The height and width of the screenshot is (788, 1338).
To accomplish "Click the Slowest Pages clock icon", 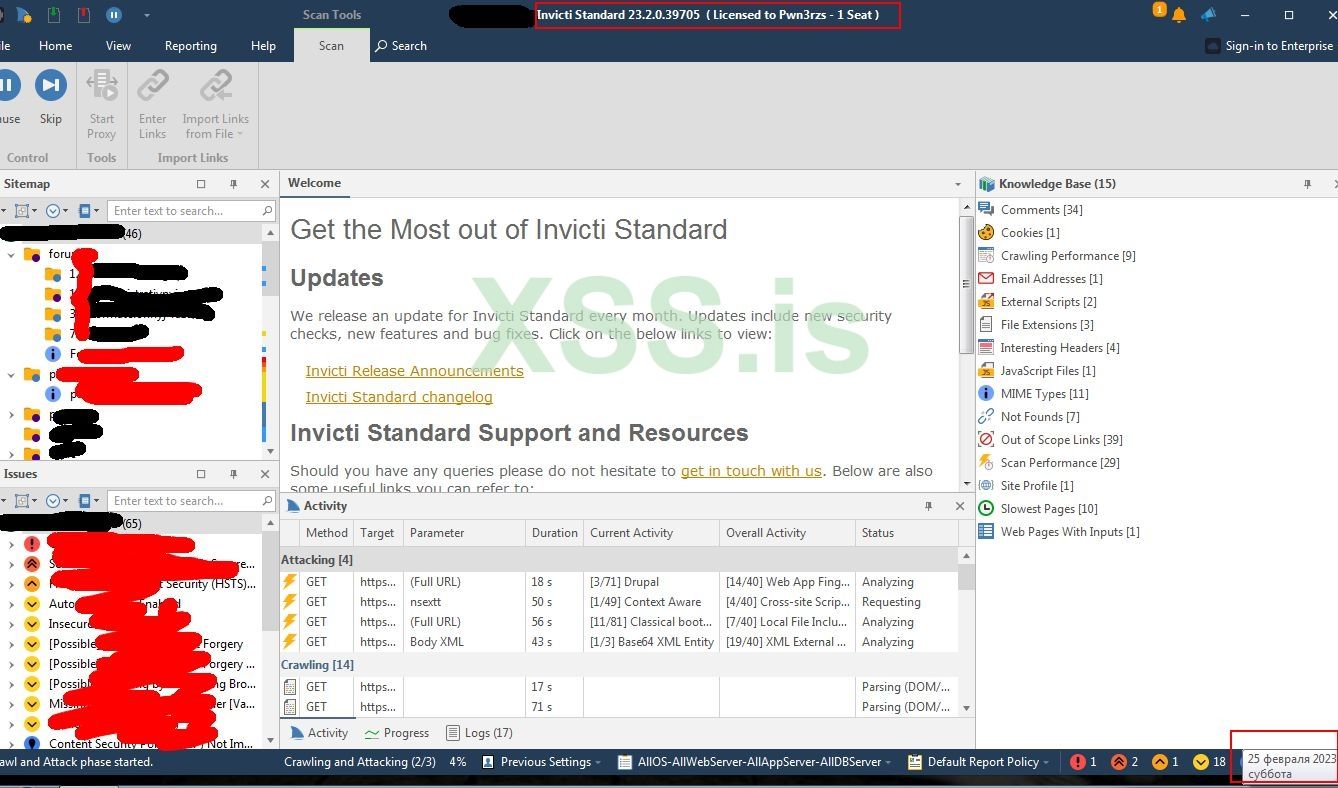I will (x=987, y=509).
